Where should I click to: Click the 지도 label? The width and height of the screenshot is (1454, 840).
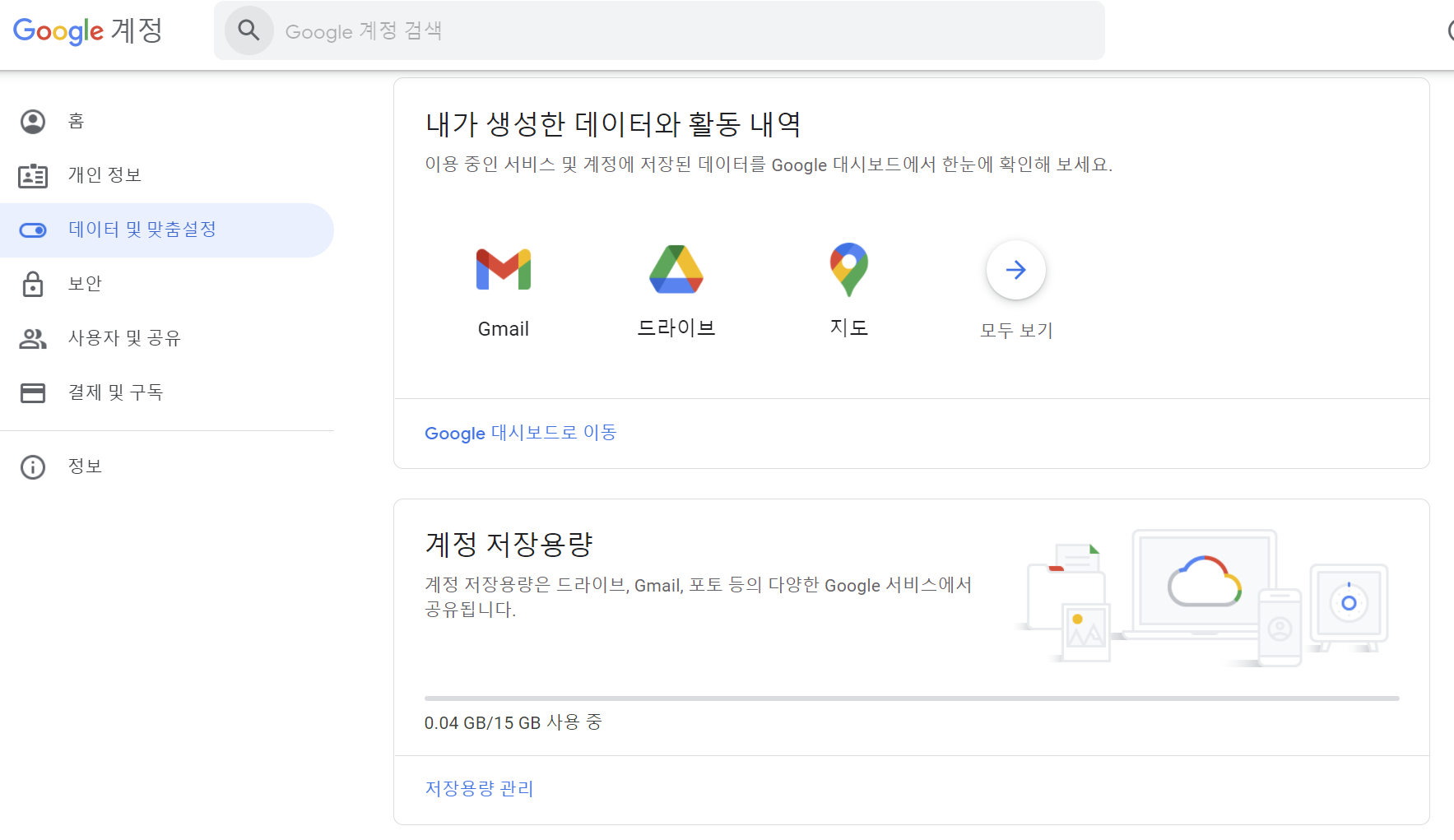click(849, 328)
